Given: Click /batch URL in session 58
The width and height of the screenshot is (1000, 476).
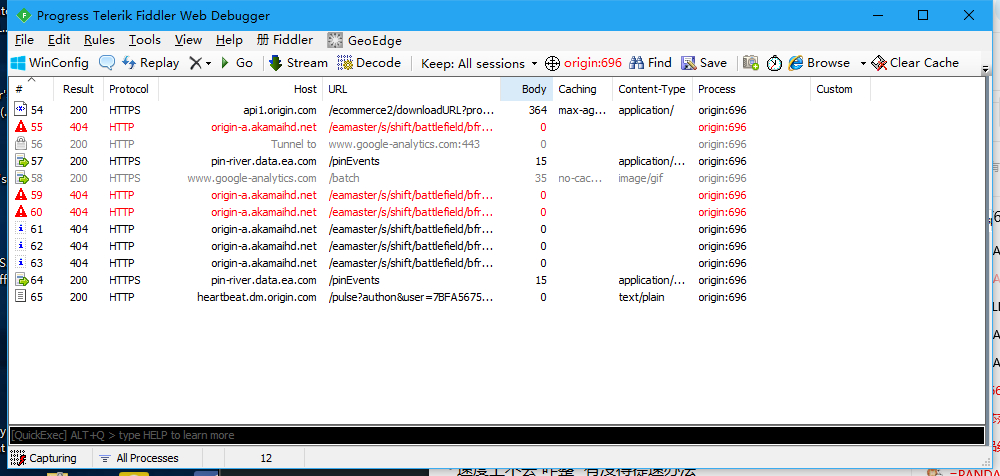Looking at the screenshot, I should [x=344, y=178].
